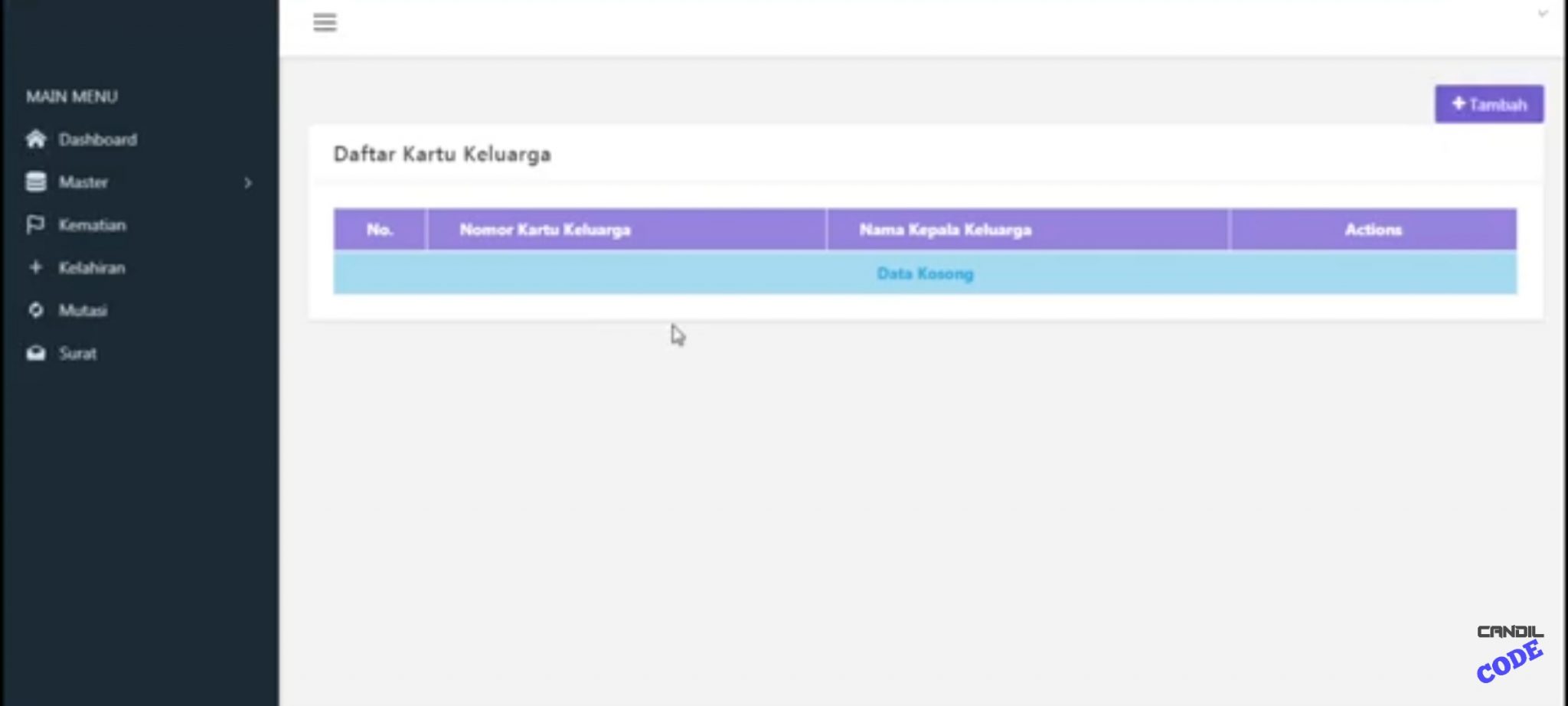Image resolution: width=1568 pixels, height=706 pixels.
Task: Expand the Master submenu chevron
Action: (248, 182)
